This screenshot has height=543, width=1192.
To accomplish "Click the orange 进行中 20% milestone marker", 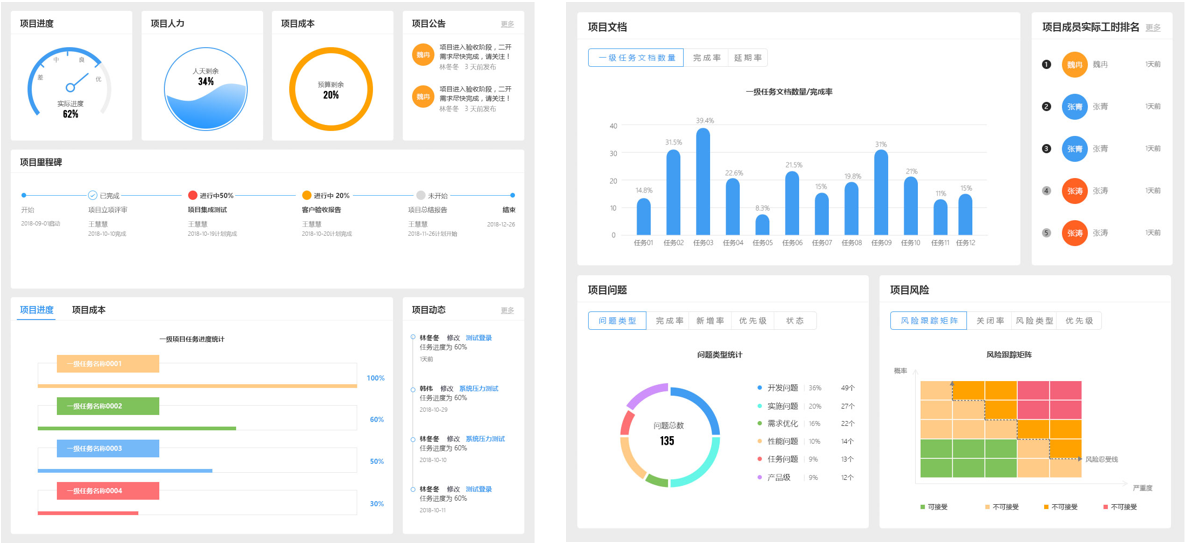I will tap(307, 196).
